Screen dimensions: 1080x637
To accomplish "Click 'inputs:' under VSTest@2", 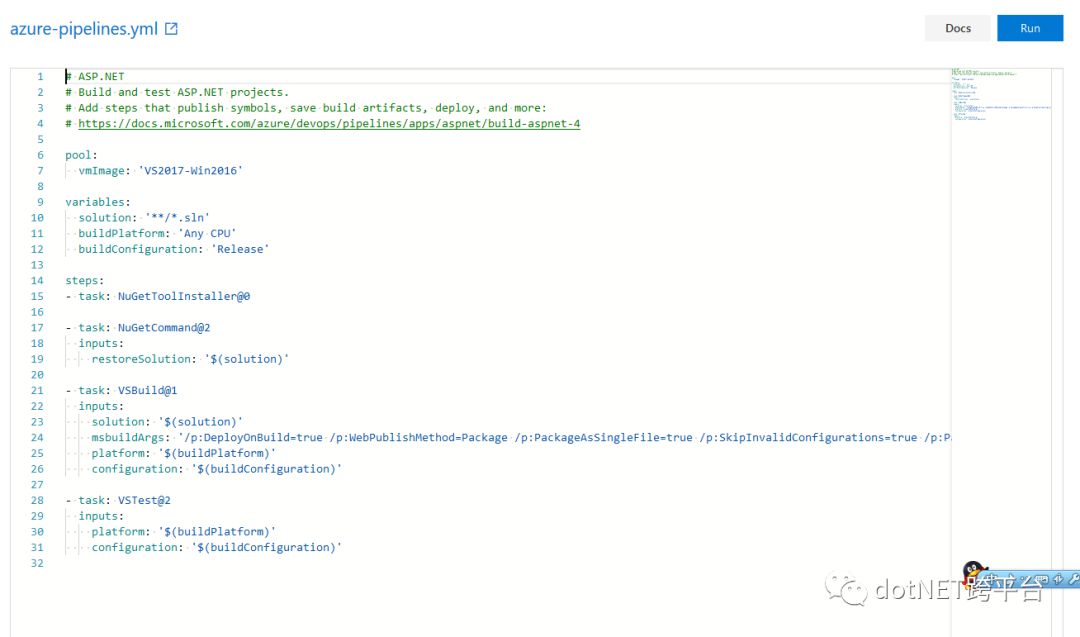I will pyautogui.click(x=101, y=516).
